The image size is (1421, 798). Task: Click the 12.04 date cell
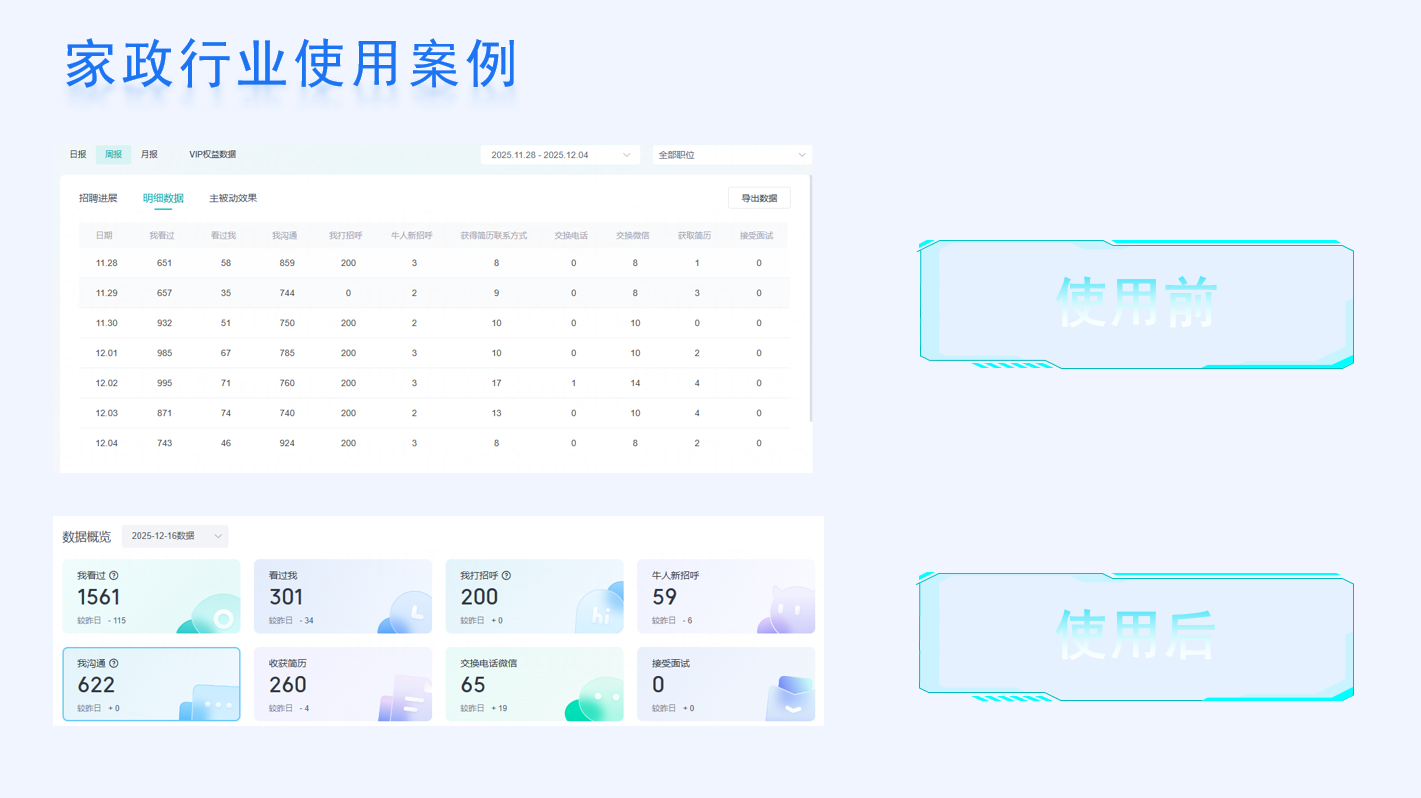(107, 443)
